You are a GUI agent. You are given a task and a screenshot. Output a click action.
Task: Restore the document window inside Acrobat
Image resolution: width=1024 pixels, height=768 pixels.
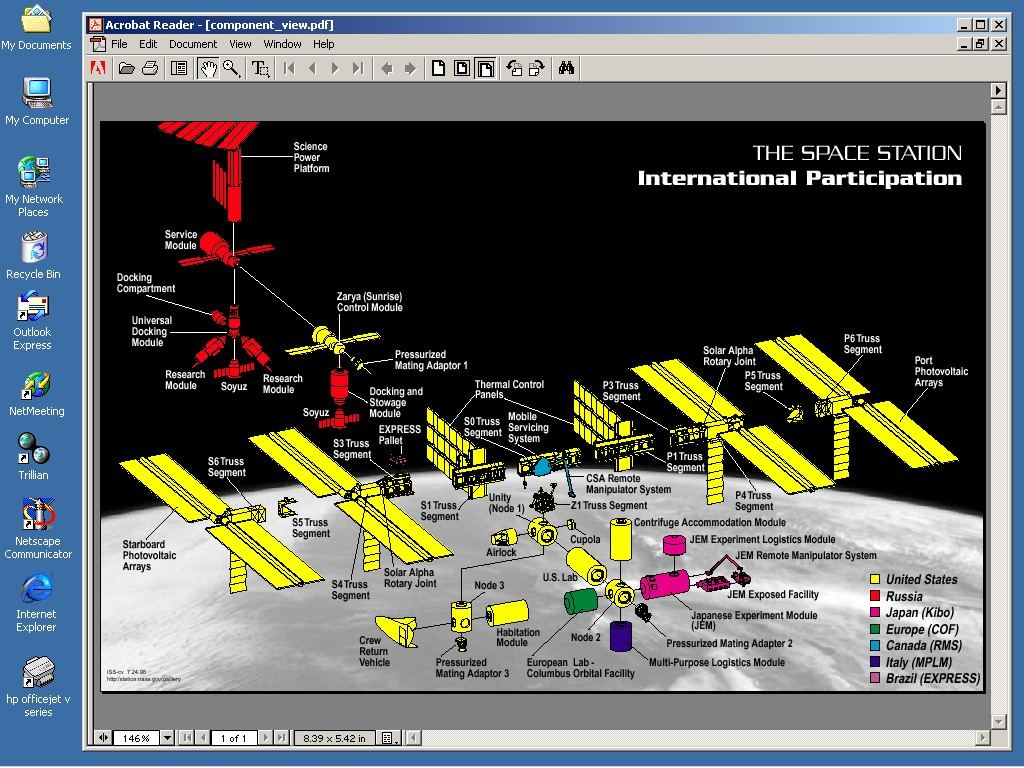(x=980, y=44)
